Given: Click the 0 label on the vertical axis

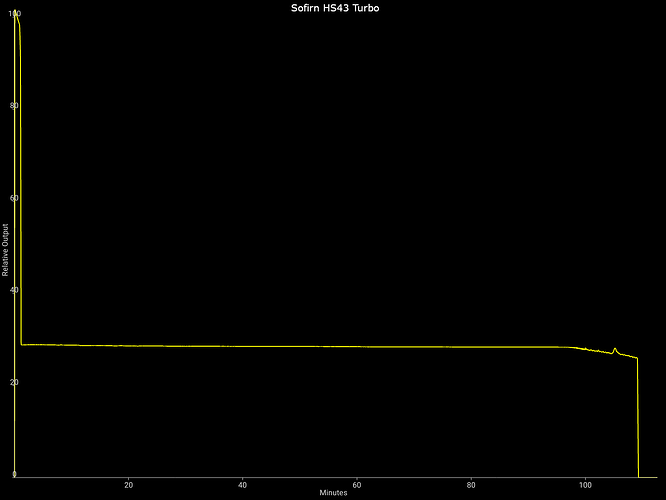Looking at the screenshot, I should [14, 474].
